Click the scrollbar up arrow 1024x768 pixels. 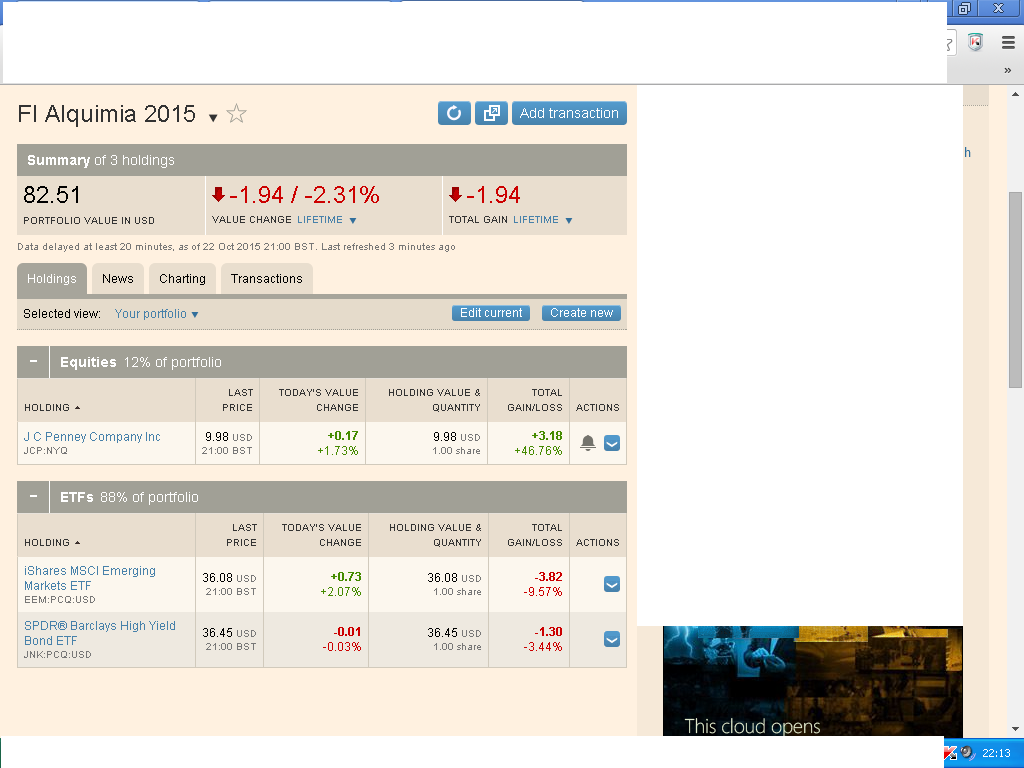(1015, 94)
